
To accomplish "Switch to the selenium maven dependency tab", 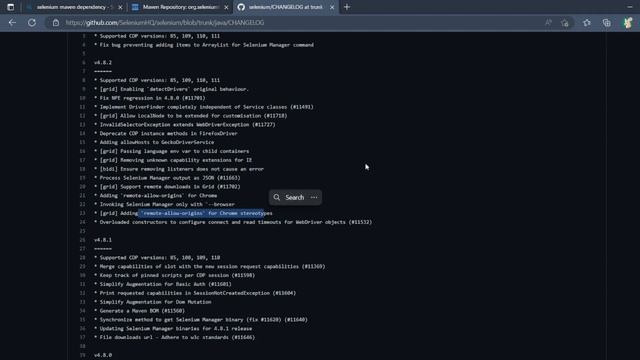I will click(73, 7).
